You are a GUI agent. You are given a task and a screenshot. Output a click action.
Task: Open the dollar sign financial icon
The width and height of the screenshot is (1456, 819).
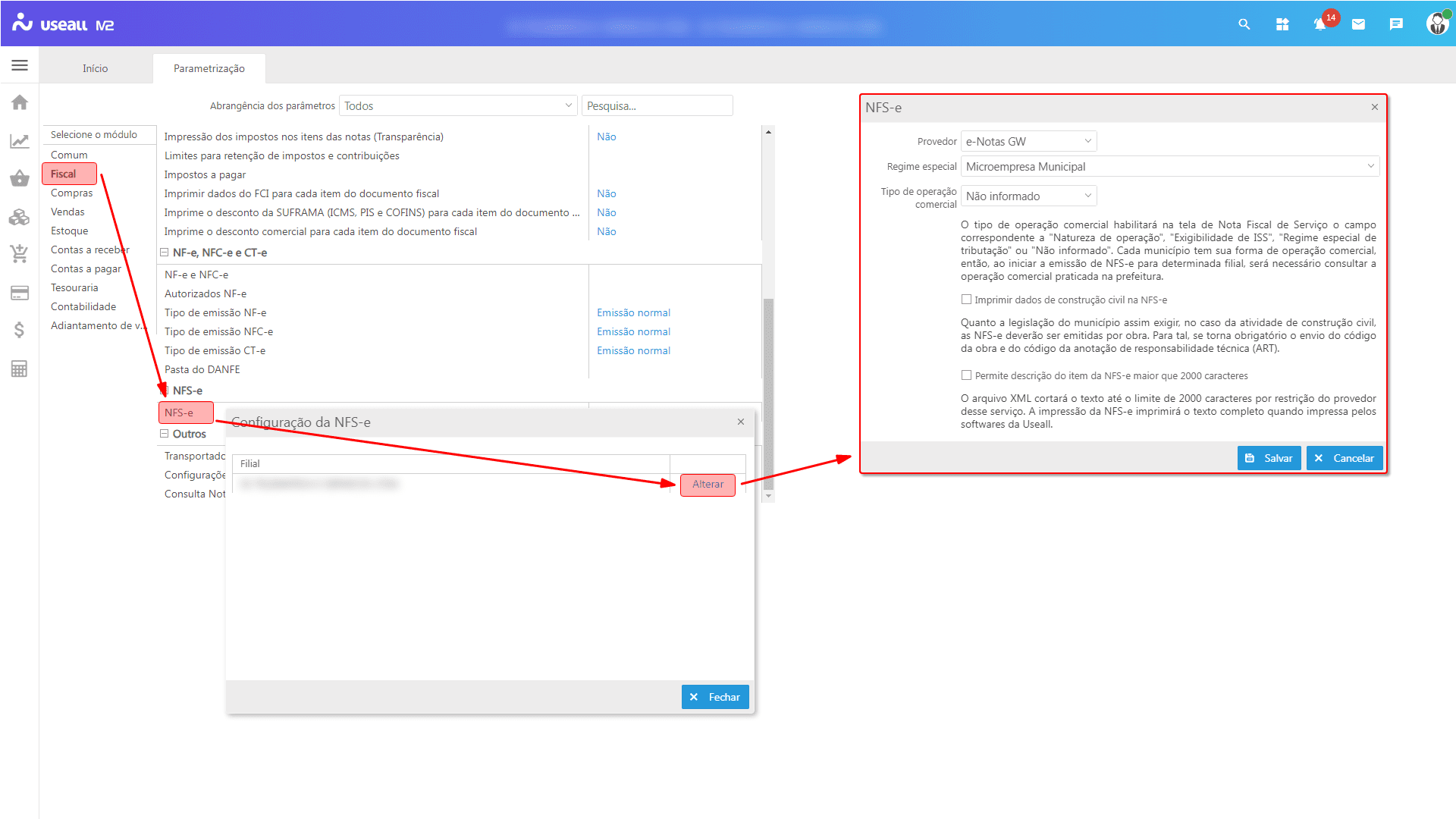20,330
